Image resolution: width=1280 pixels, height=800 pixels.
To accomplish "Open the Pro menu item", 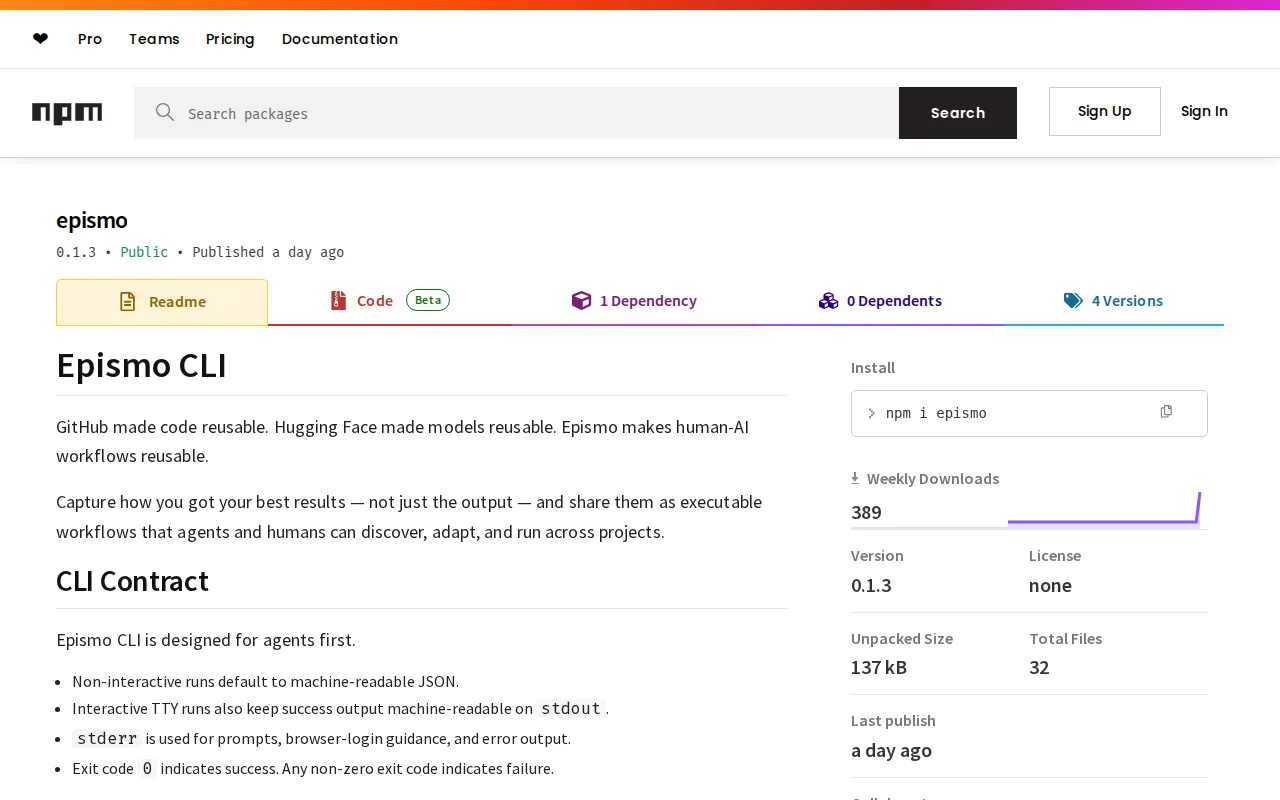I will click(90, 39).
